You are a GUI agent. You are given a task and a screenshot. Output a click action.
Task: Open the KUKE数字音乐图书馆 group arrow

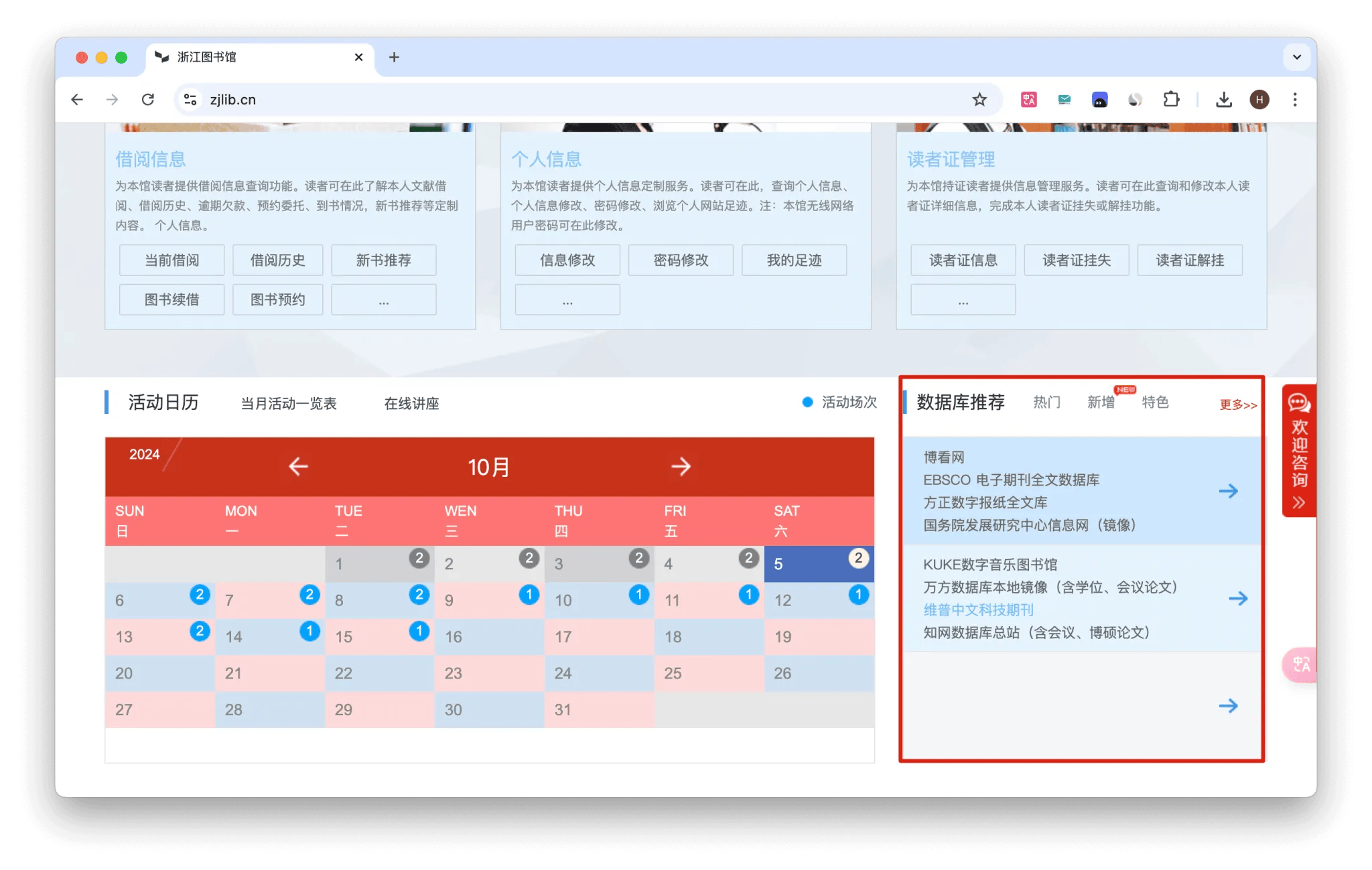point(1237,598)
